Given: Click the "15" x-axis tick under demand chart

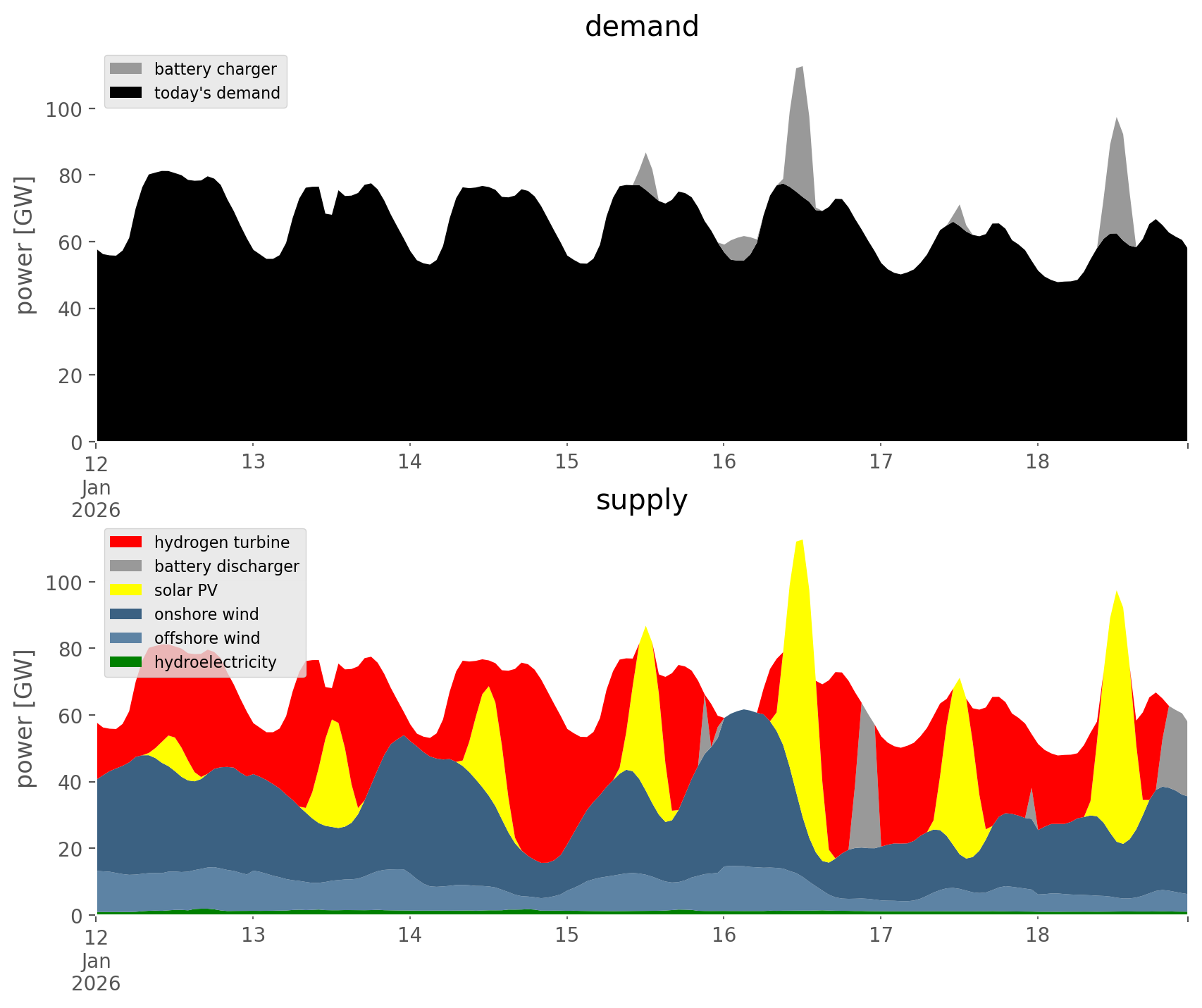Looking at the screenshot, I should [x=566, y=462].
